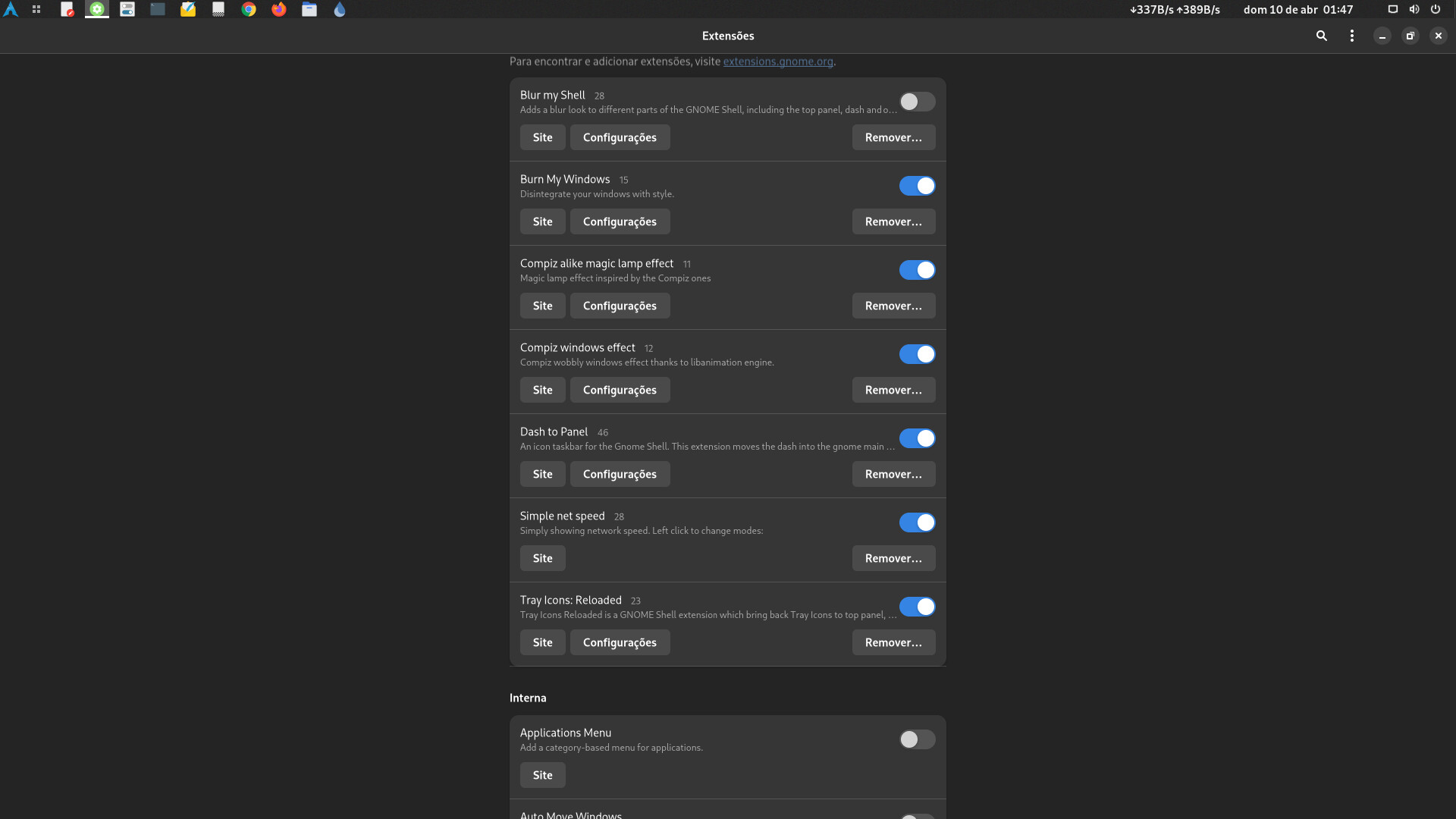Switch off Simple net speed extension
The image size is (1456, 819).
[918, 522]
